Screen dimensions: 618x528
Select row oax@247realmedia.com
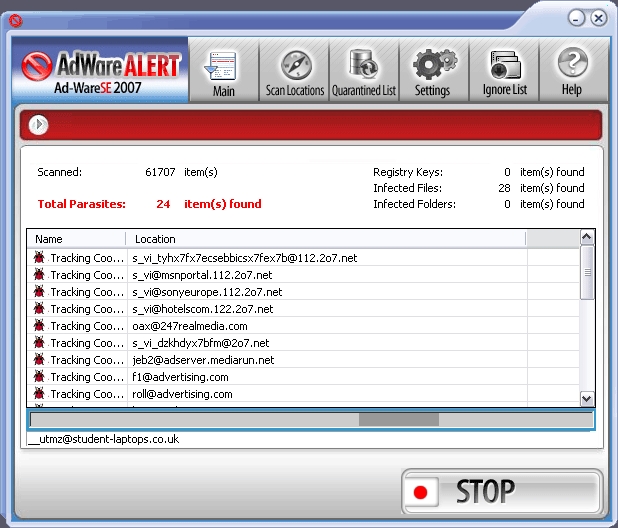tap(303, 326)
